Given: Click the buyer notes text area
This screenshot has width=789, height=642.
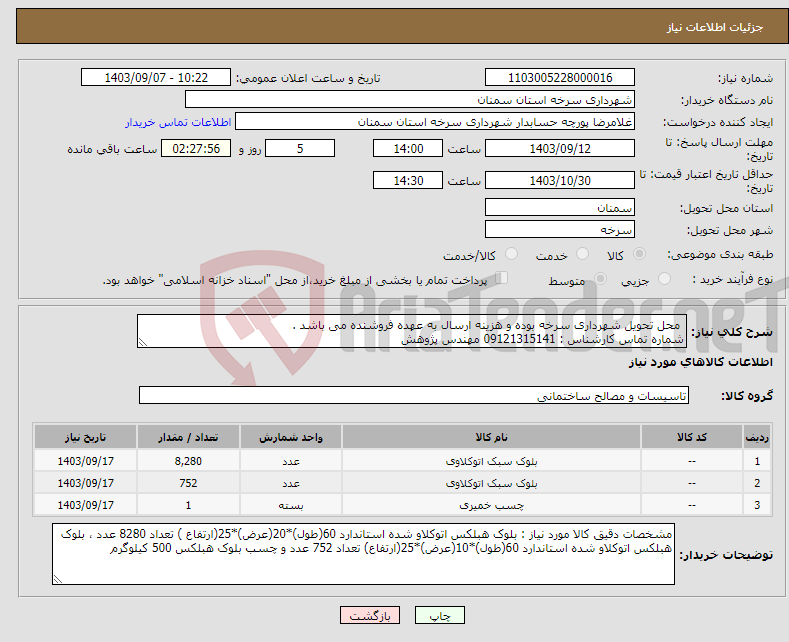Looking at the screenshot, I should click(x=363, y=554).
